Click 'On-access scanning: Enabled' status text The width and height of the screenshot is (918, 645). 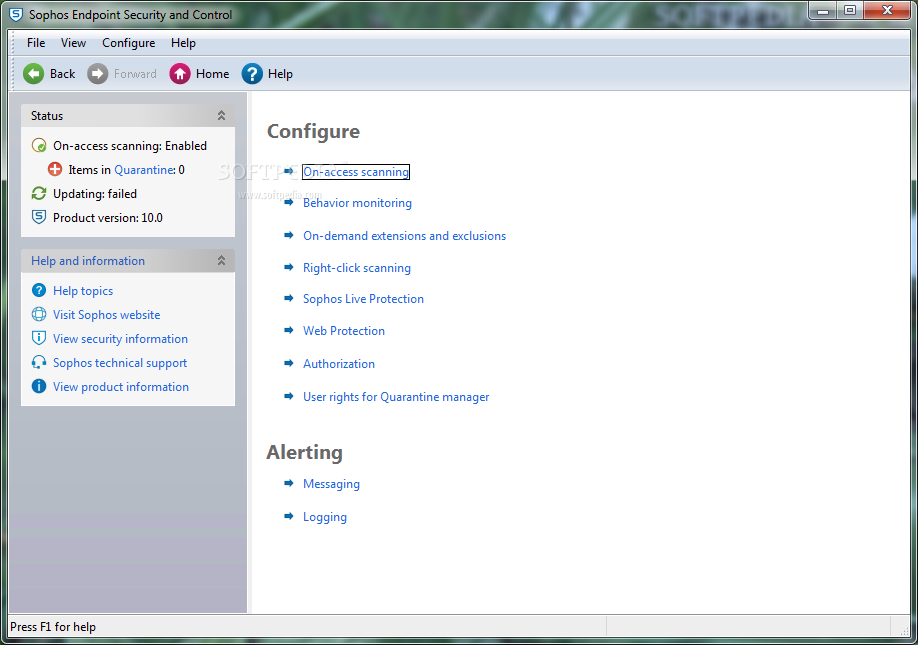(x=130, y=145)
